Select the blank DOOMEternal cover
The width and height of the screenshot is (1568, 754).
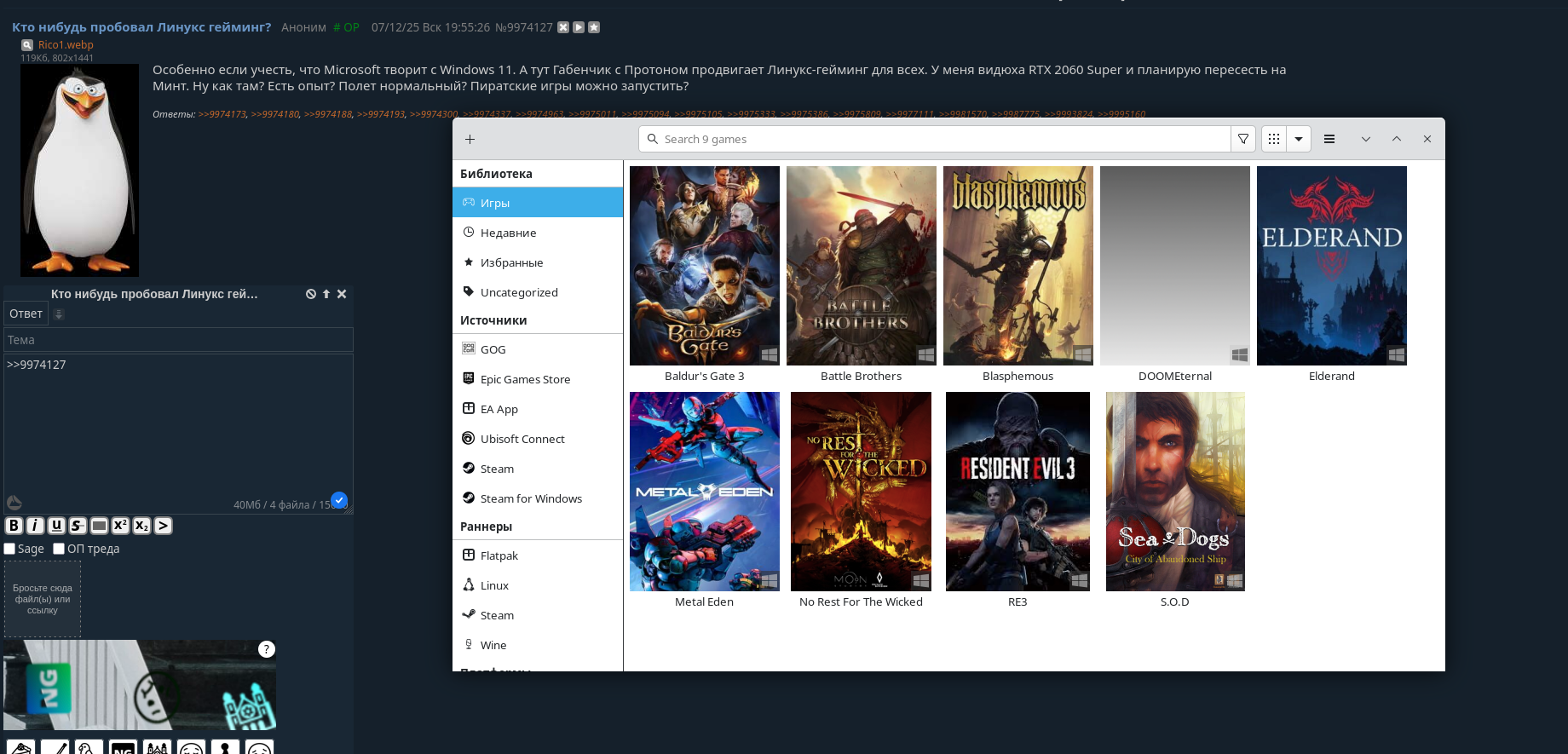pos(1175,266)
